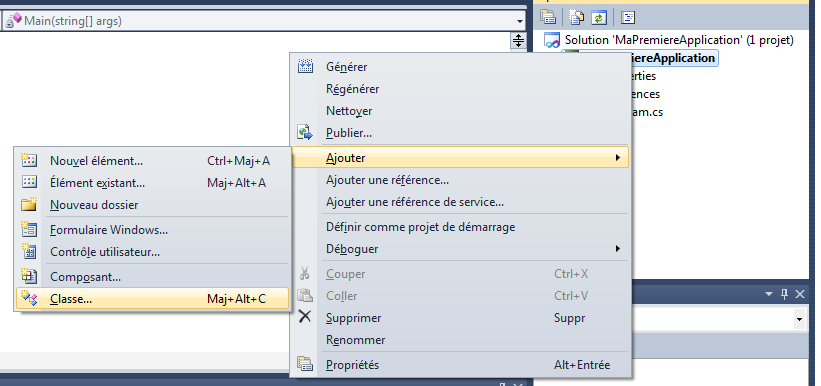This screenshot has height=386, width=821.
Task: Click the solution node icon
Action: click(552, 40)
